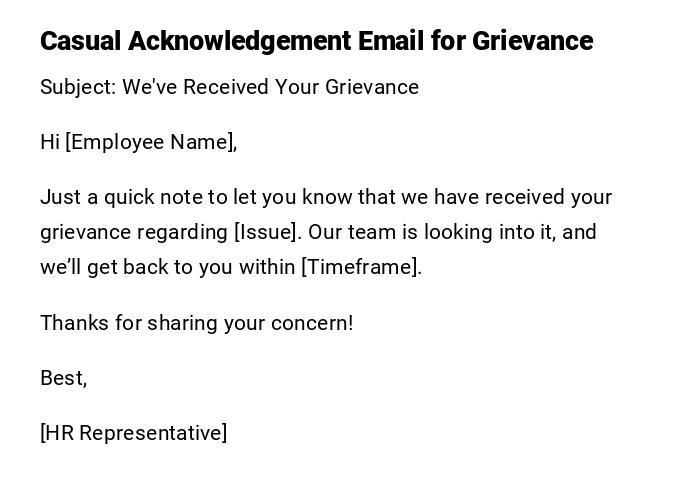
Task: Click the 'Subject: We've Received Your Grievance' line
Action: point(229,87)
